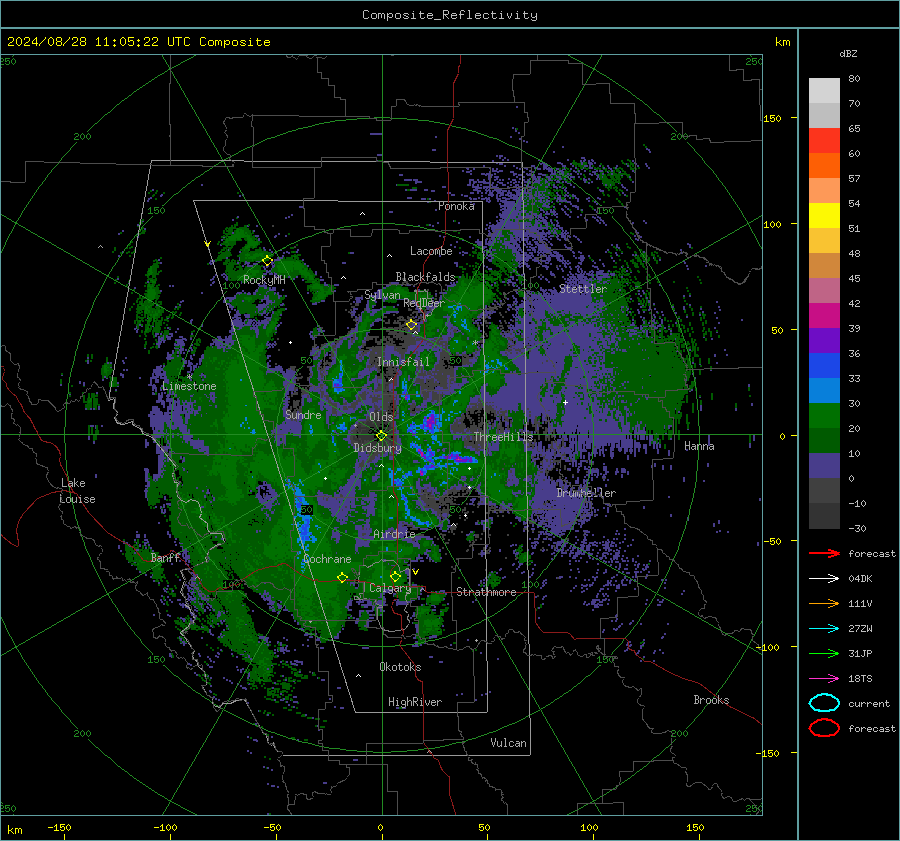Click the 'current' legend text
The image size is (900, 841).
point(869,703)
